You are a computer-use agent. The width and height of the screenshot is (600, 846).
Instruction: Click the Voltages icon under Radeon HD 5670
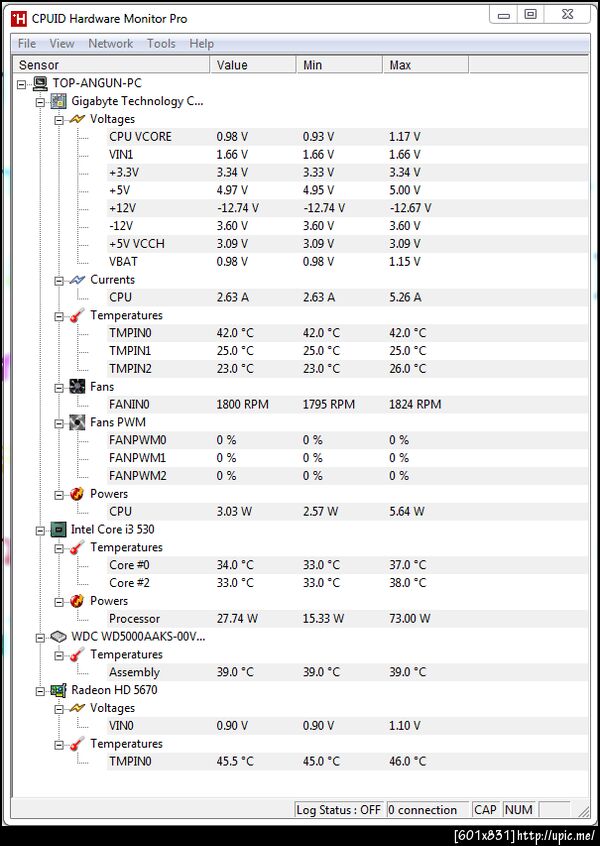(x=77, y=708)
